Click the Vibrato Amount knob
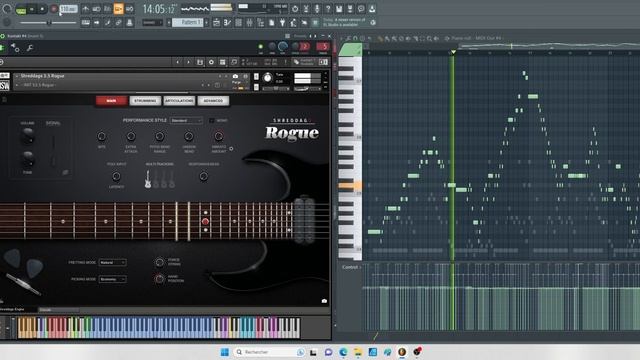 point(219,136)
